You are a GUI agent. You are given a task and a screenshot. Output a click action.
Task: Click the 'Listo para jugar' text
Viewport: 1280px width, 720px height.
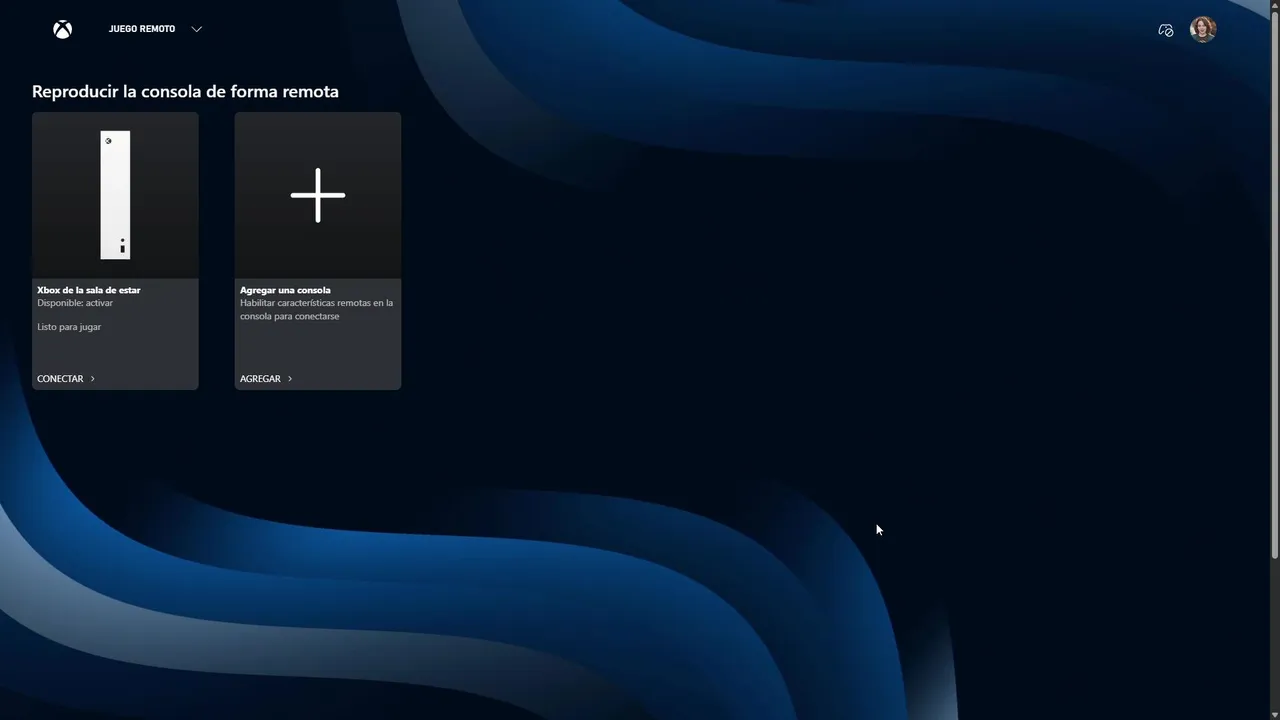point(69,327)
